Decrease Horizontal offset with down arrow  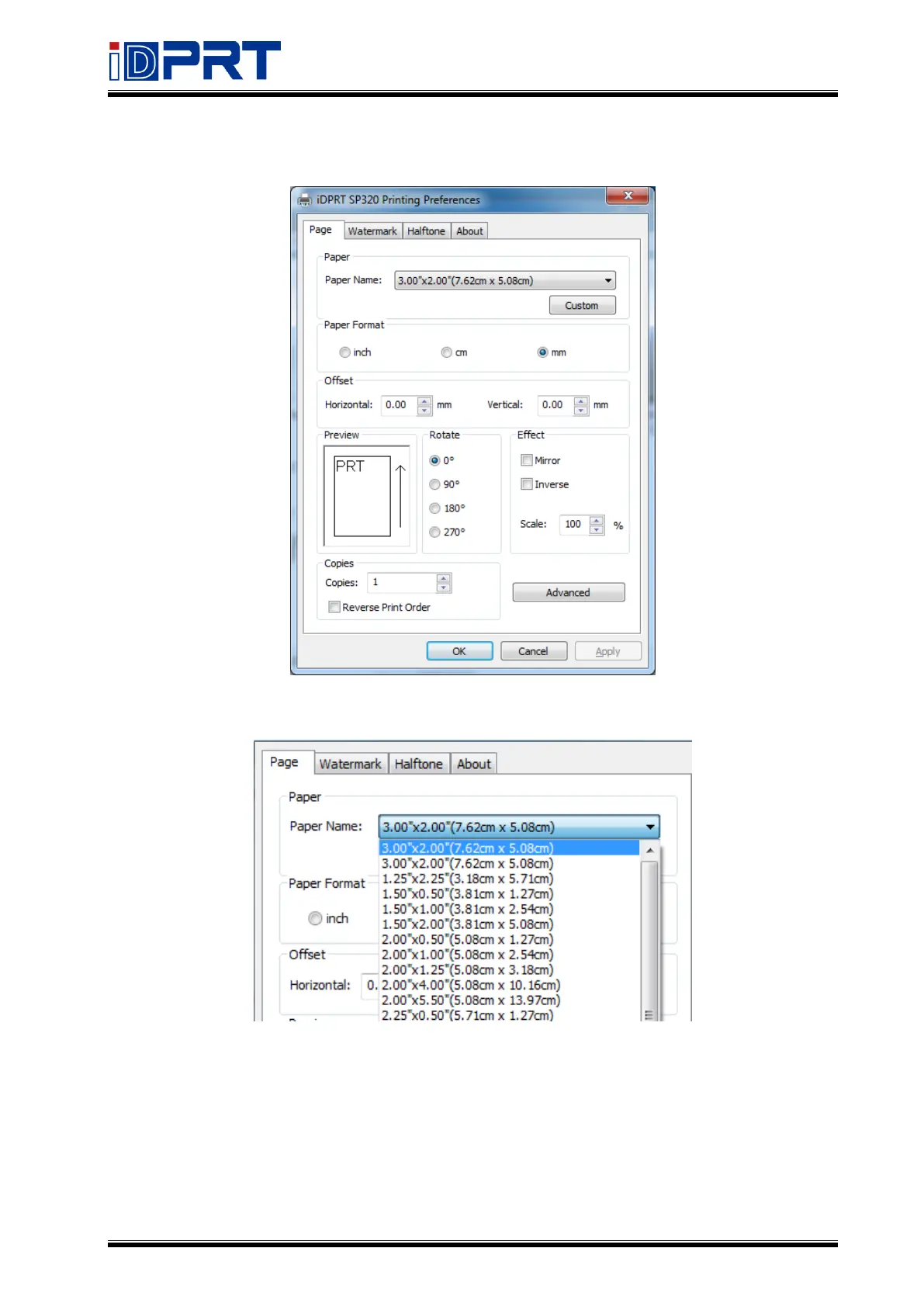[424, 410]
